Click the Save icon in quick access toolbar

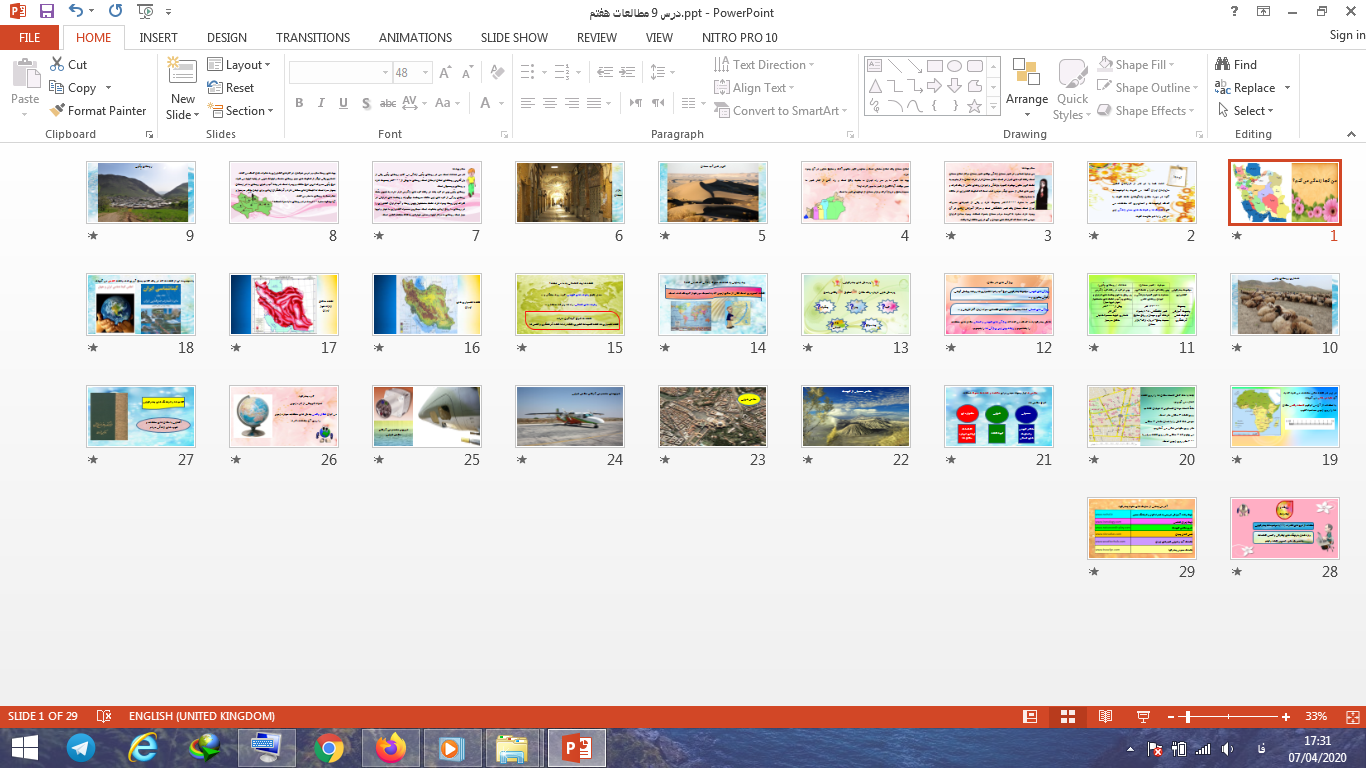pos(46,12)
